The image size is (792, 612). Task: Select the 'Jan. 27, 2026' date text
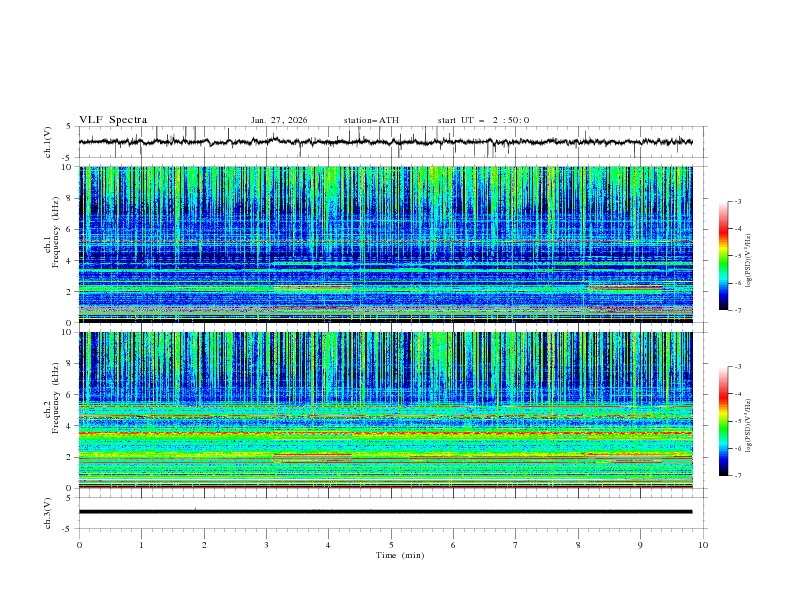(x=279, y=120)
